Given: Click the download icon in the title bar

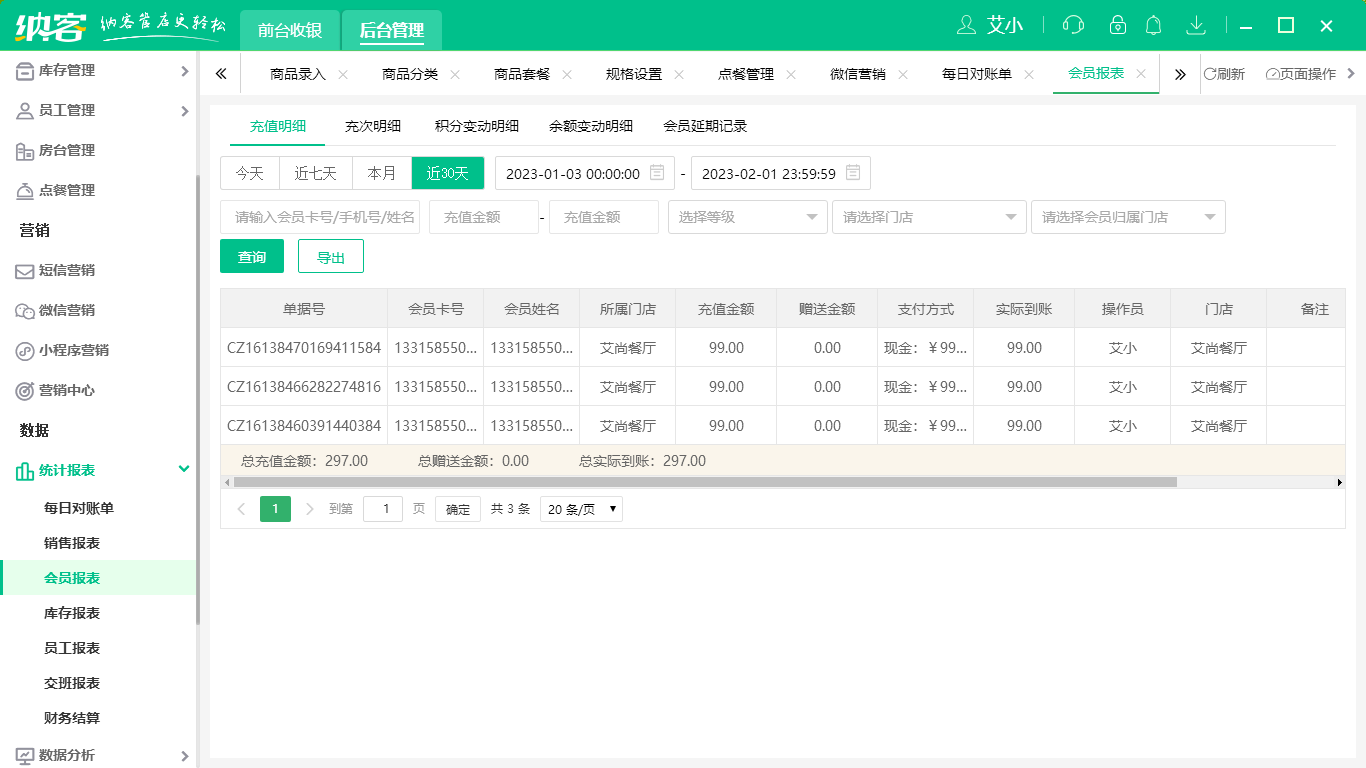Looking at the screenshot, I should point(1196,25).
